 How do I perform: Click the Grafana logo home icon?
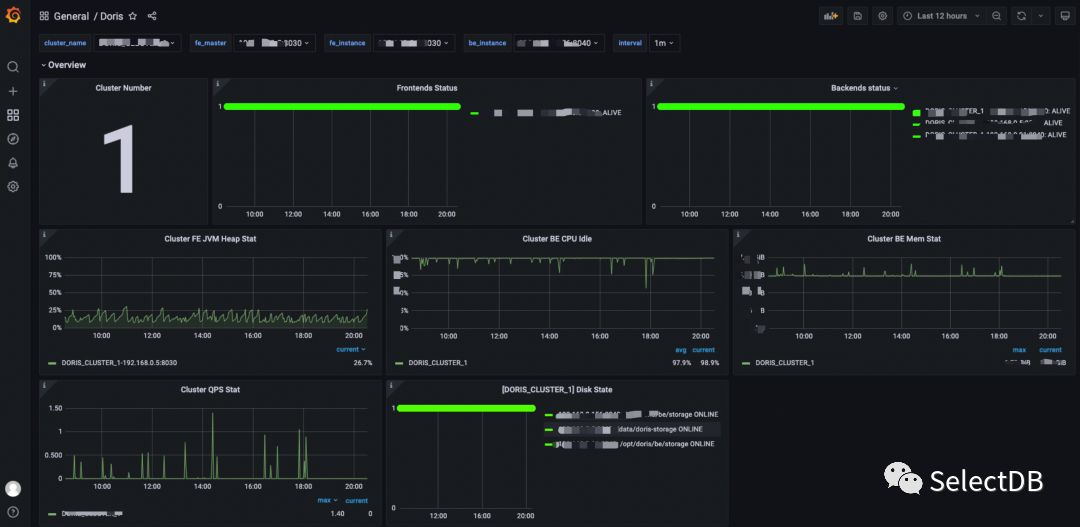(x=13, y=15)
